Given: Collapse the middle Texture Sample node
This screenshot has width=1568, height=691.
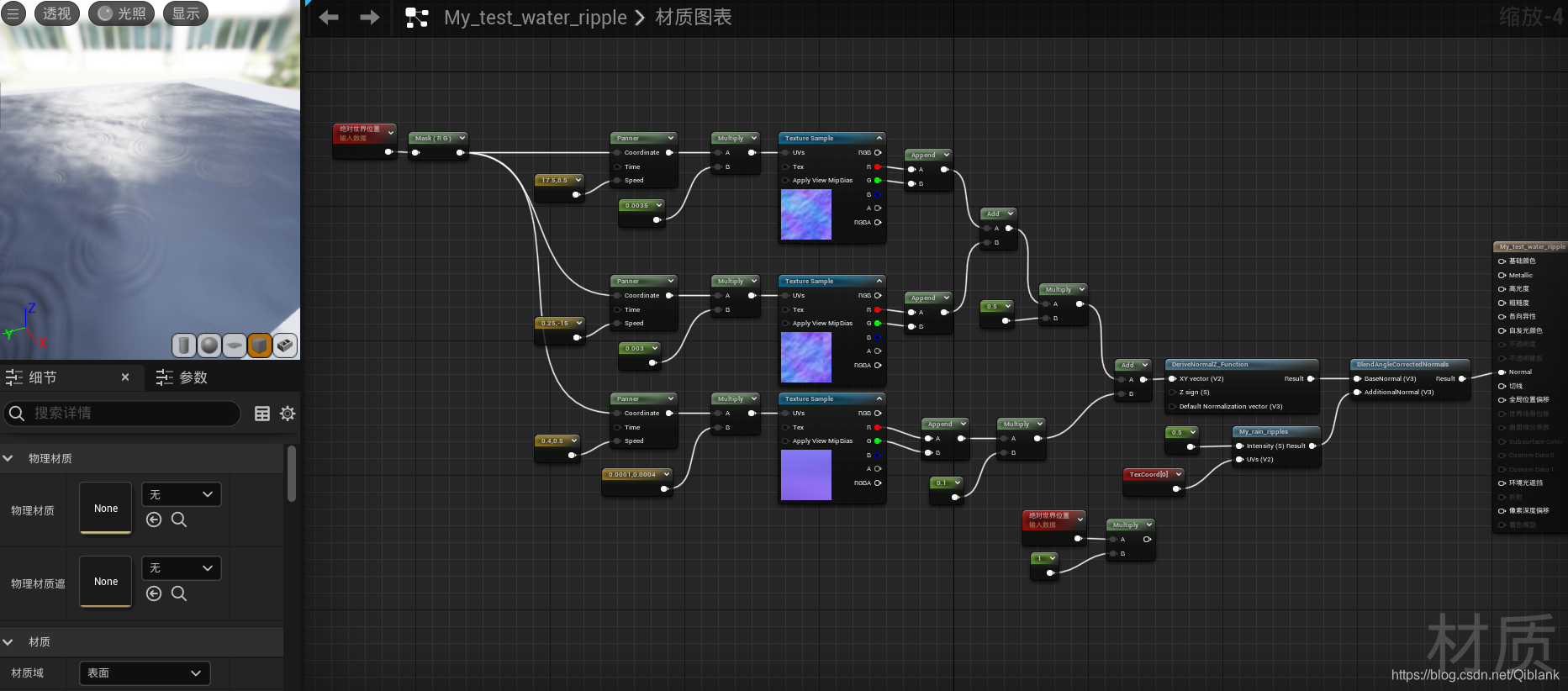Looking at the screenshot, I should click(879, 281).
